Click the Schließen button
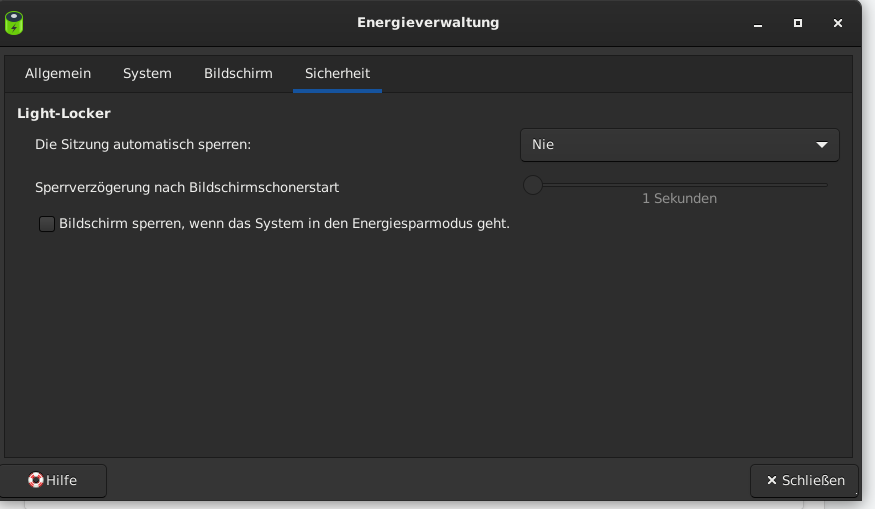The image size is (875, 509). click(x=804, y=481)
